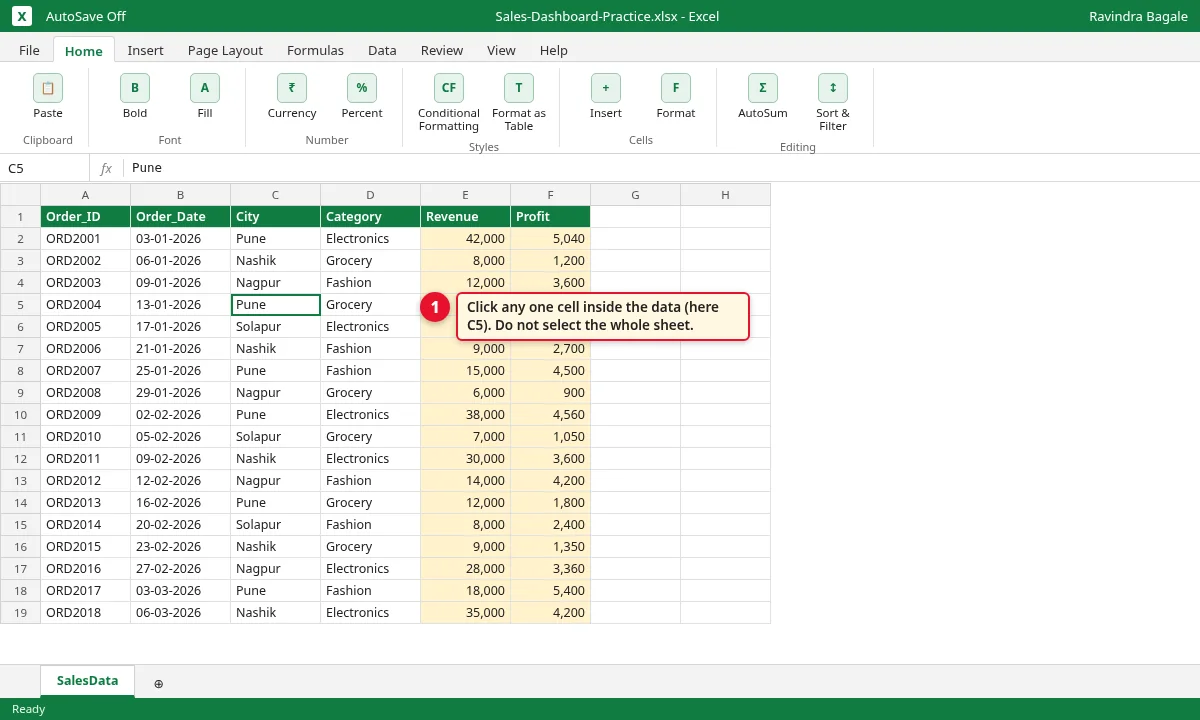This screenshot has width=1200, height=720.
Task: Select the date cell 09-02-2026
Action: (x=181, y=459)
